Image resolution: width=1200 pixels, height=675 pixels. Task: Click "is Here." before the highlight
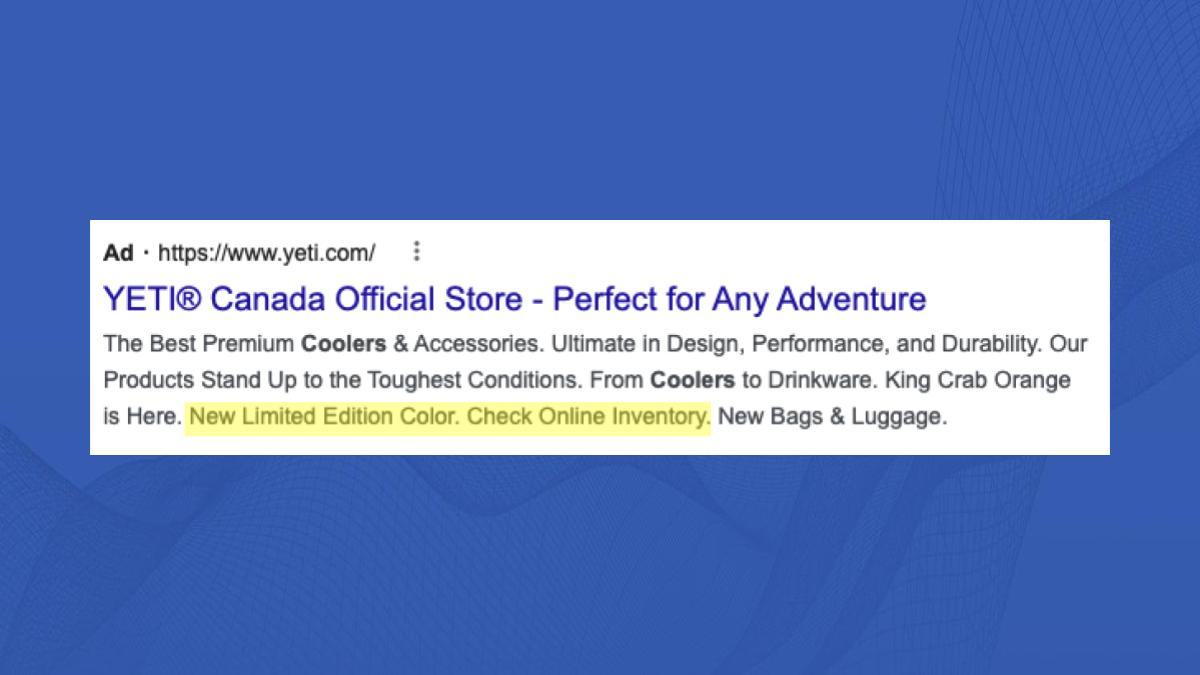pos(143,416)
